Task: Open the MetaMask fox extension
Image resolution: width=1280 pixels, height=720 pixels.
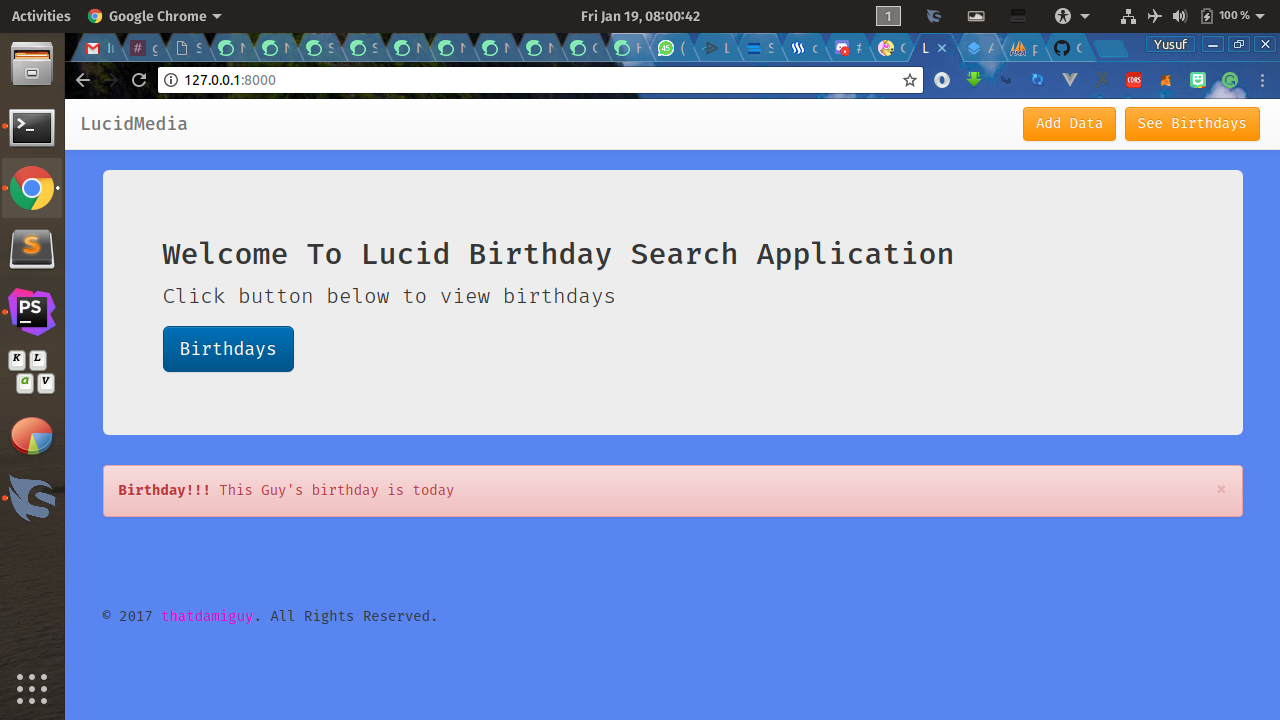Action: click(1165, 80)
